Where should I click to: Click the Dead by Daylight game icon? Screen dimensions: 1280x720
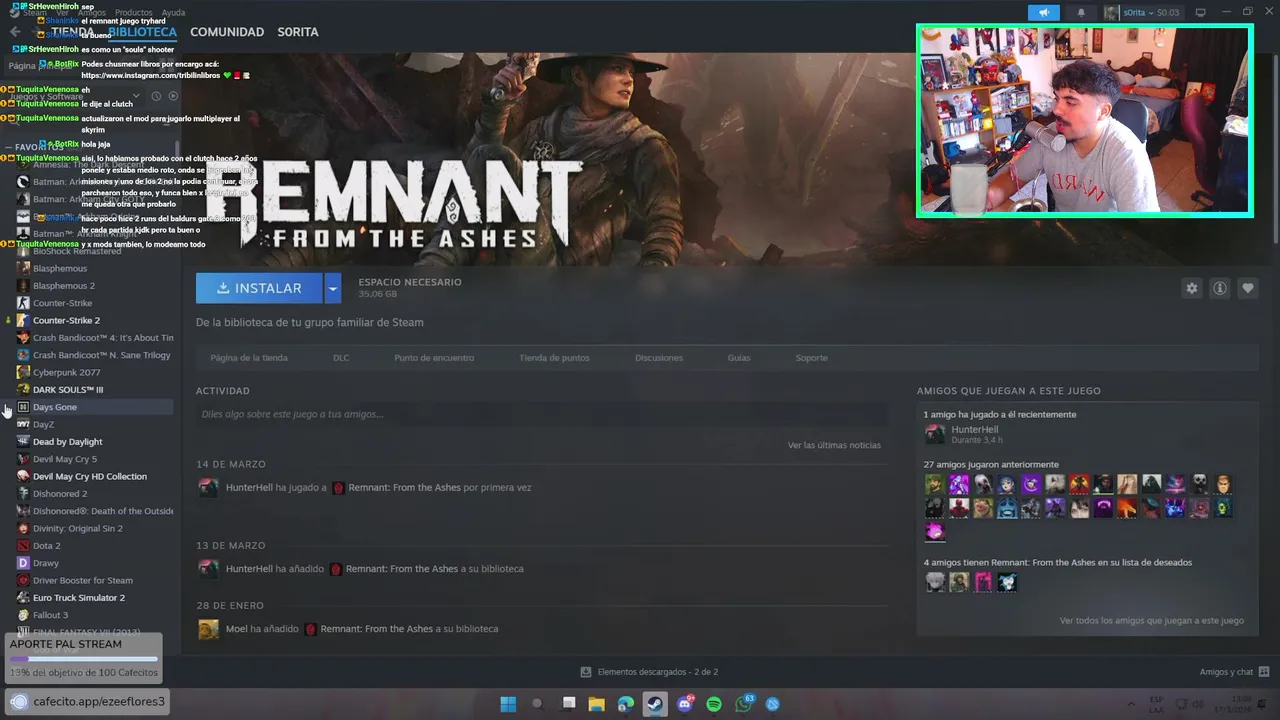pyautogui.click(x=23, y=442)
